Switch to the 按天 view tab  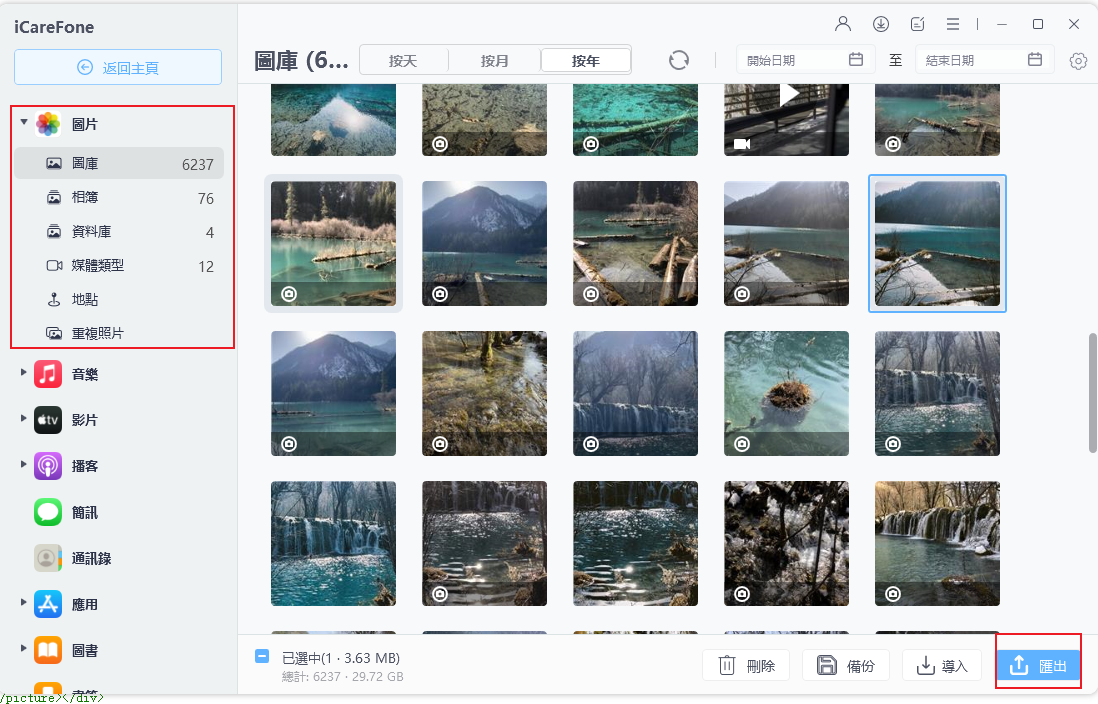point(403,61)
